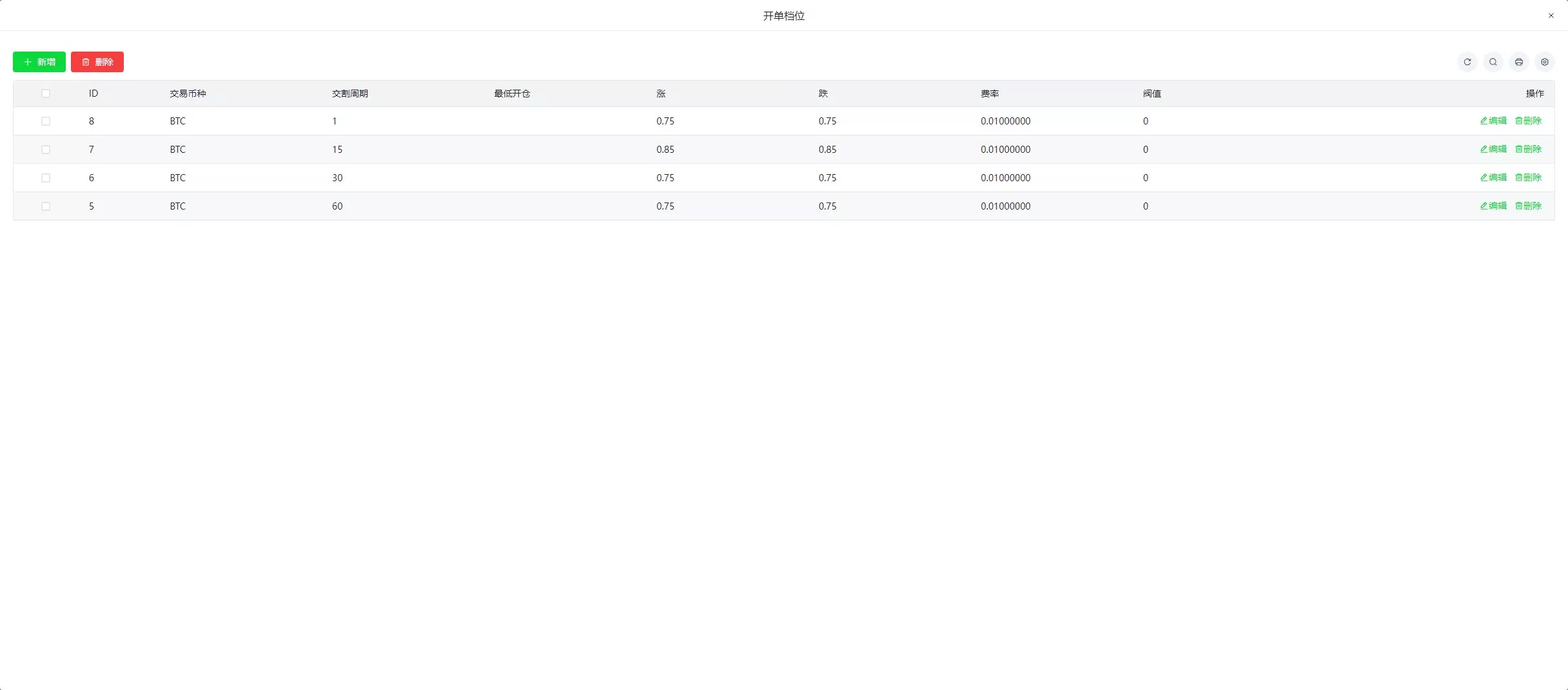Open the column settings gear icon
Screen dimensions: 1568x690
tap(1544, 62)
